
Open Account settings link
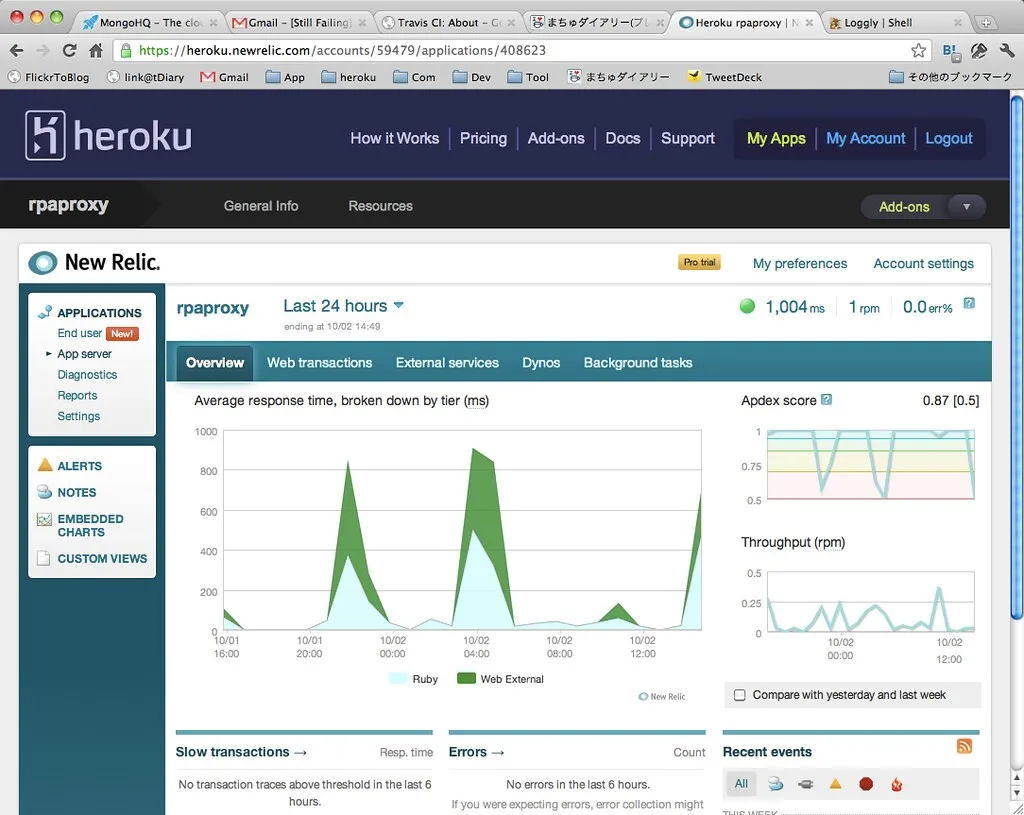pos(923,263)
